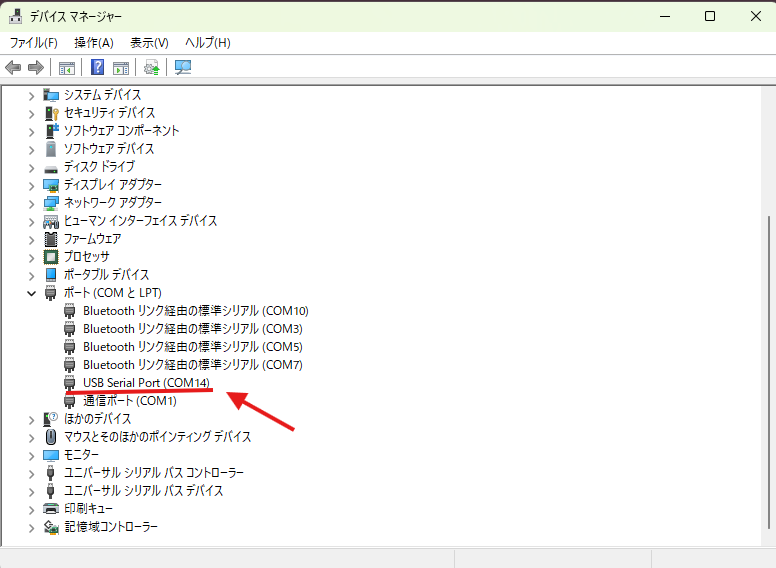Toggle the action pane toolbar icon
Viewport: 776px width, 568px height.
(121, 67)
